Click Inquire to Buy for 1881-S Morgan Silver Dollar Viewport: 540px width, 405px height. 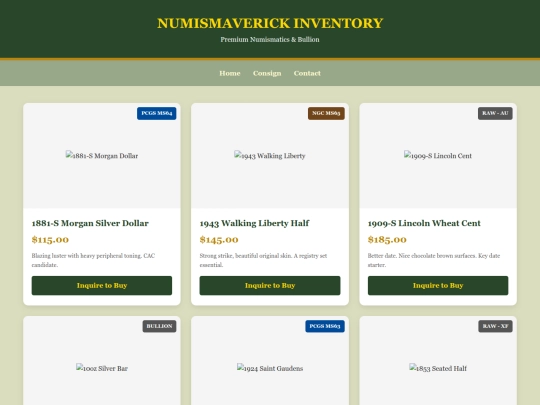pyautogui.click(x=102, y=285)
